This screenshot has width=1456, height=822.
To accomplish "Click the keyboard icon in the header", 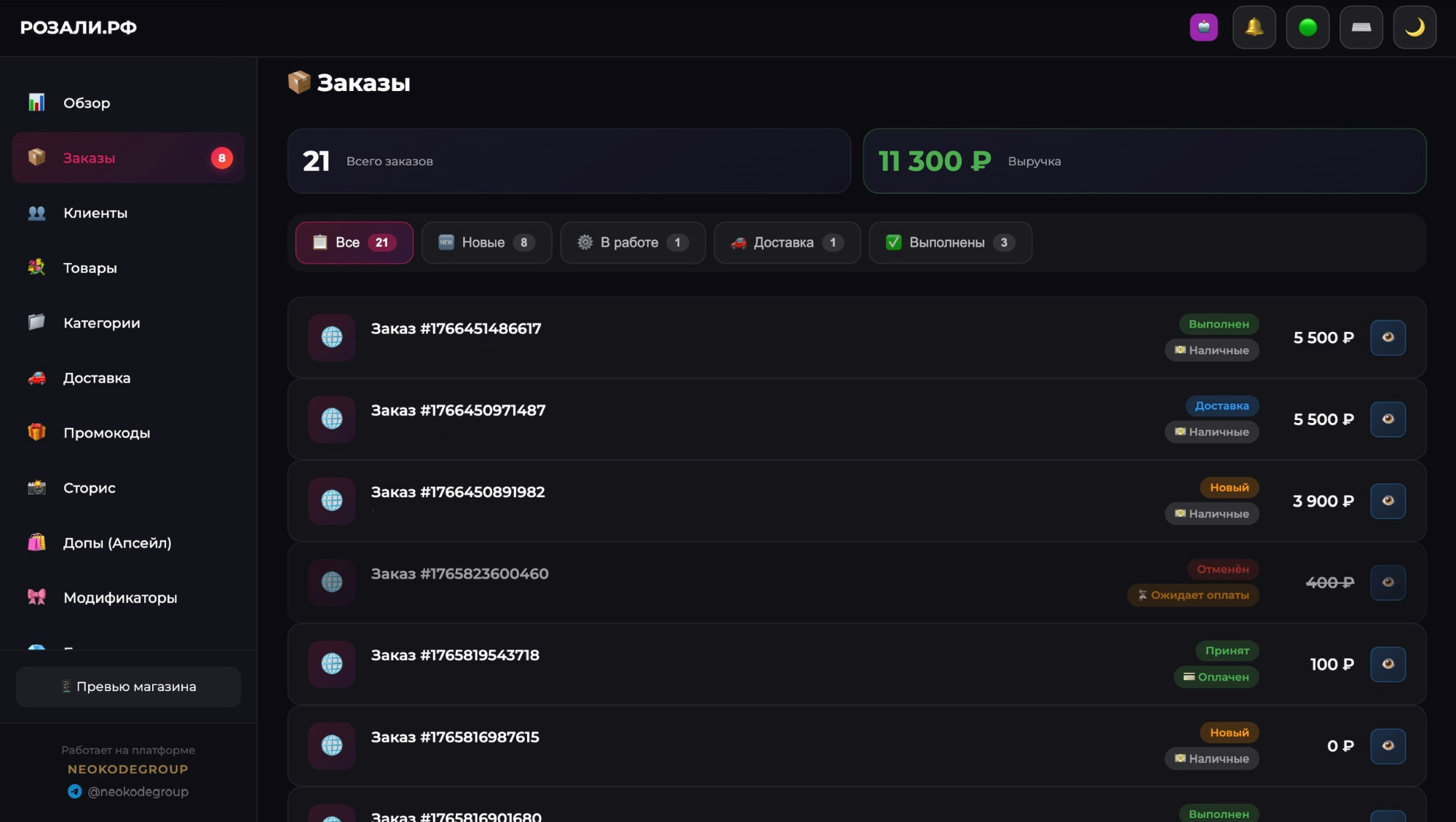I will click(x=1361, y=27).
